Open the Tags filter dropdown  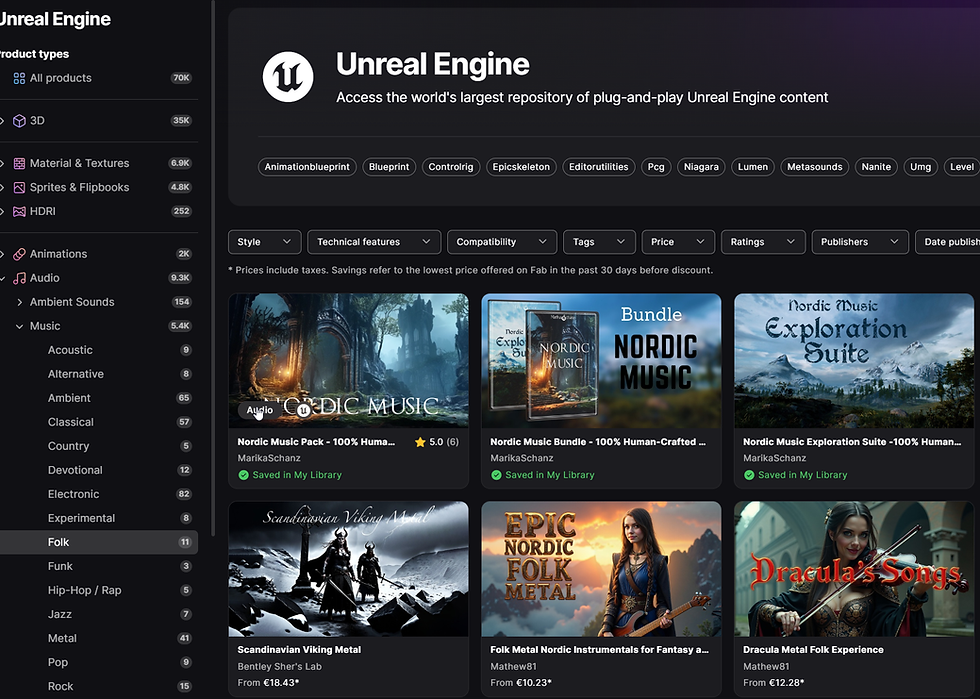point(599,242)
